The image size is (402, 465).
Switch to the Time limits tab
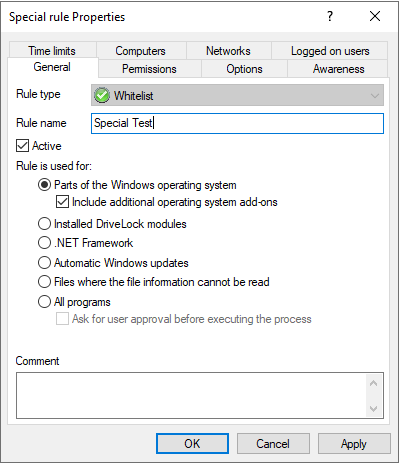point(52,51)
